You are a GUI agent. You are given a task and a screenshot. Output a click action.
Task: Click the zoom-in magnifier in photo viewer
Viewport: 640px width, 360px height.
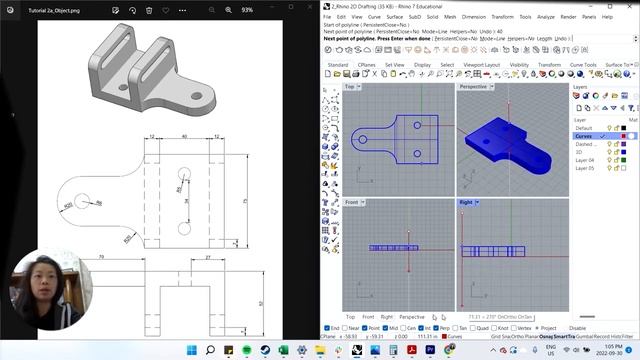[x=229, y=10]
